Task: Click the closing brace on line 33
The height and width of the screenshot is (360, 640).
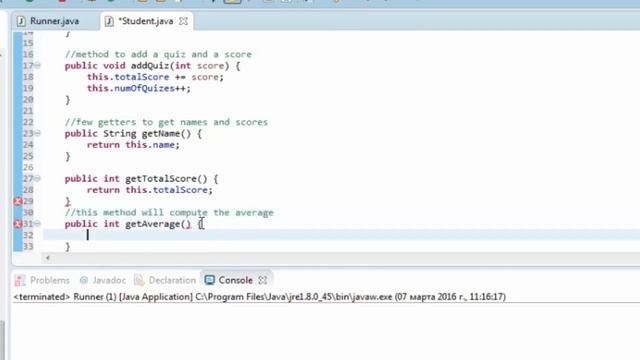Action: (x=67, y=247)
